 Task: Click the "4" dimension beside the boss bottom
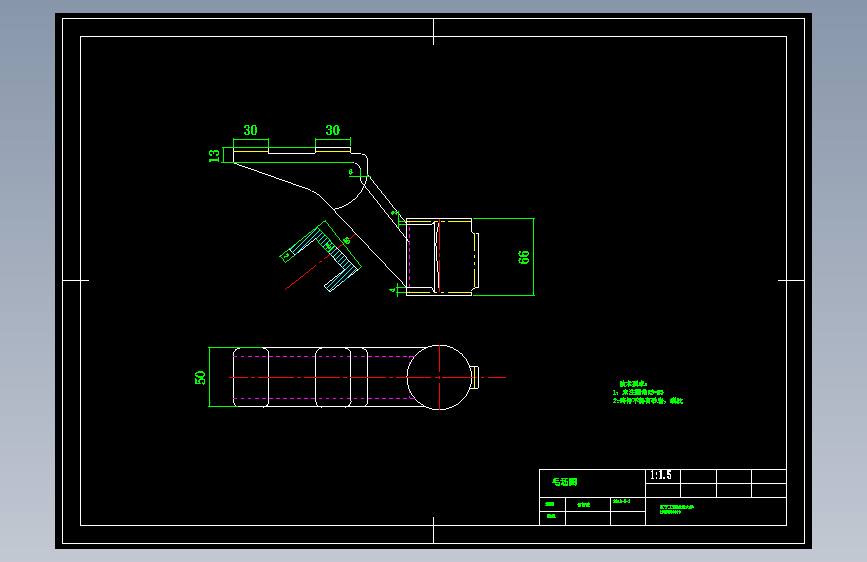(x=393, y=289)
